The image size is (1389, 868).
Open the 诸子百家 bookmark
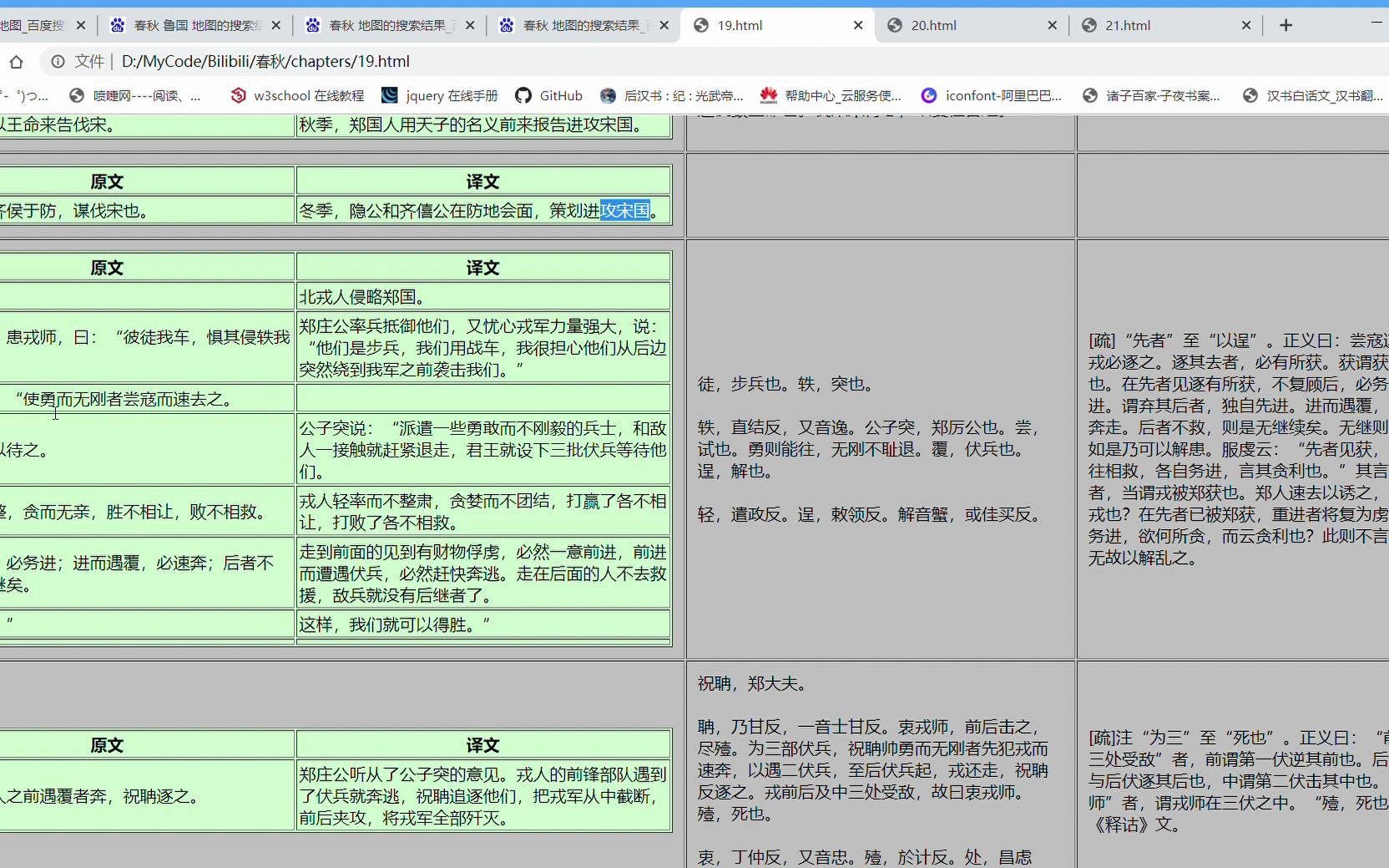click(x=1151, y=96)
